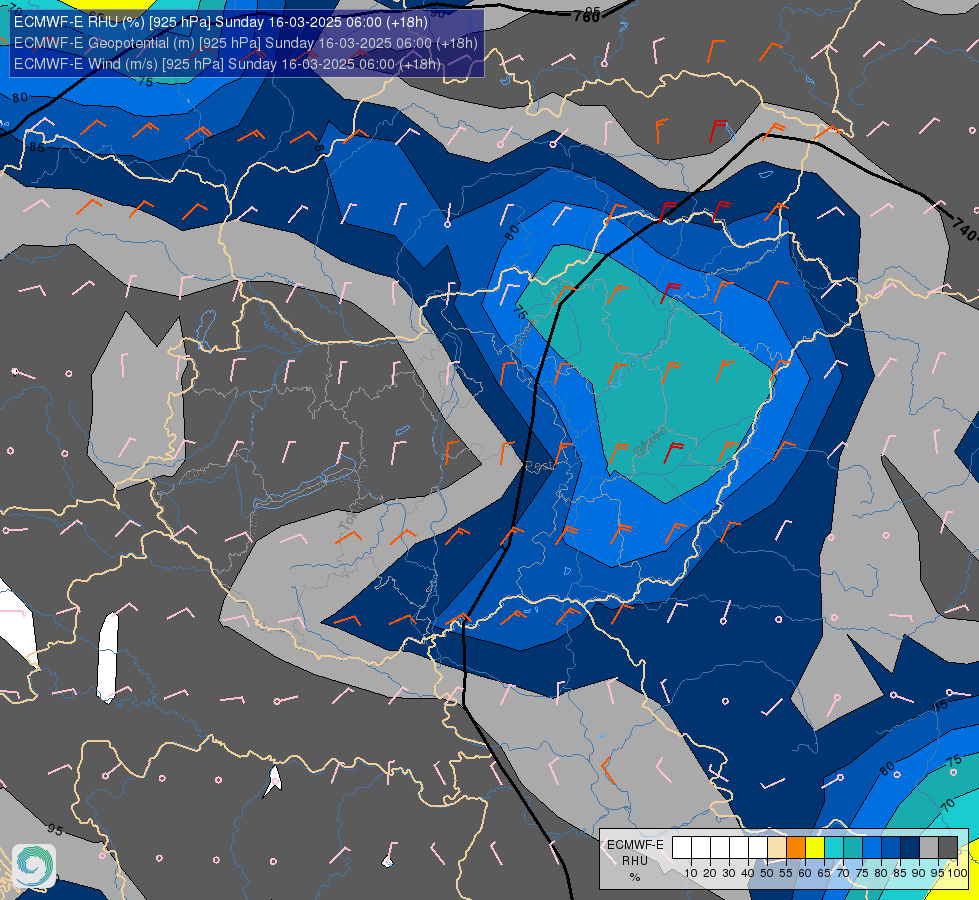Click the 'Tolna' place label on map

point(350,517)
